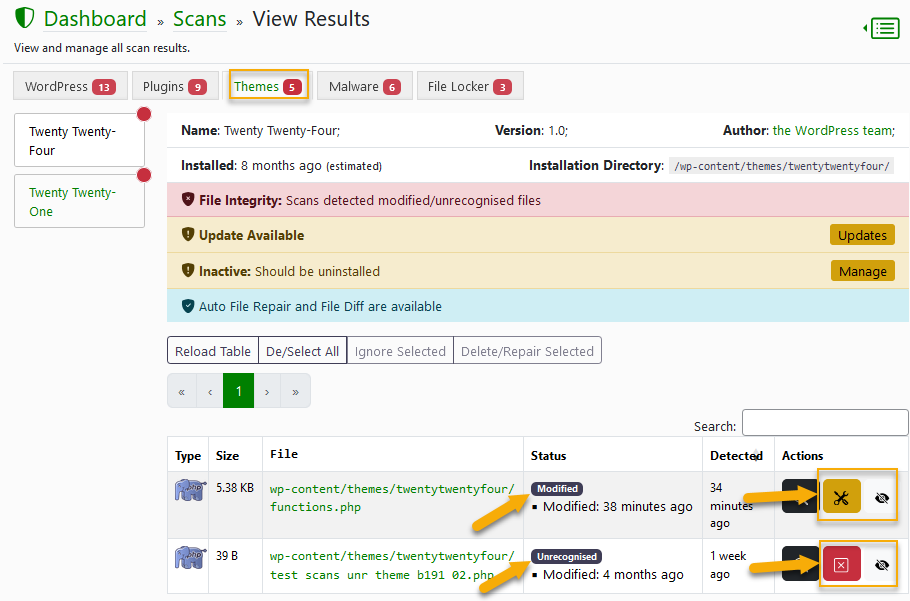This screenshot has height=601, width=910.
Task: Sort the table by Size column
Action: coord(235,455)
